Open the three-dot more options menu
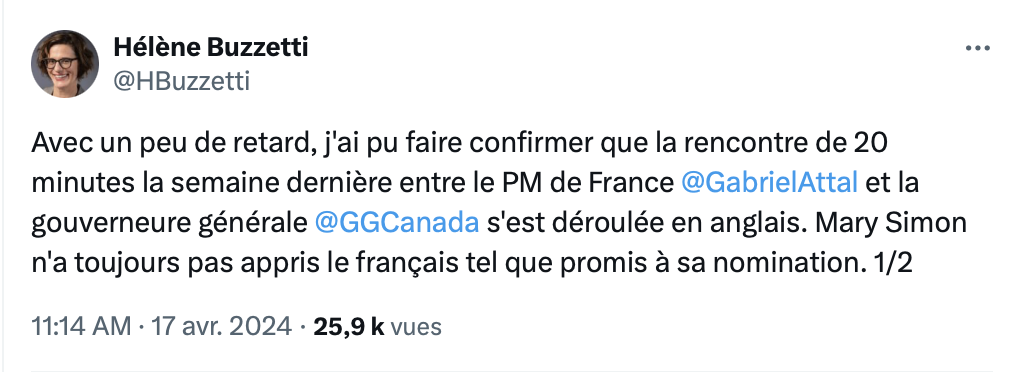This screenshot has height=372, width=1018. pyautogui.click(x=977, y=49)
